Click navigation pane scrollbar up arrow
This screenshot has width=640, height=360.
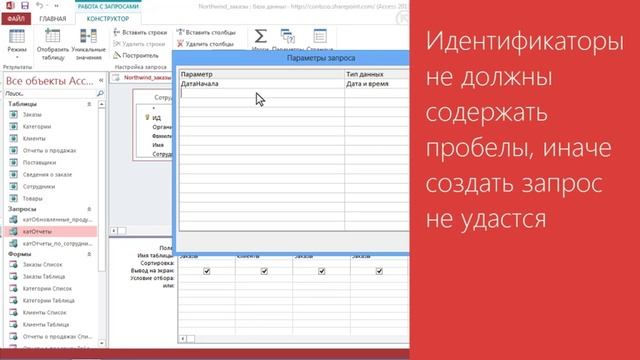click(x=101, y=104)
